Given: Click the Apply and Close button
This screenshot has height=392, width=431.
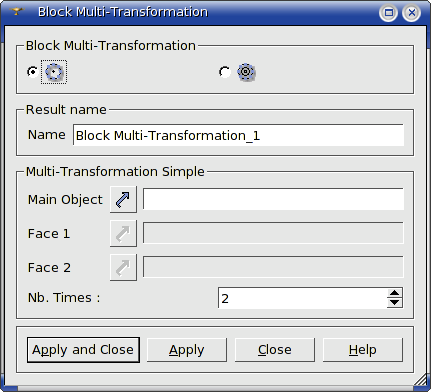Looking at the screenshot, I should click(x=83, y=350).
